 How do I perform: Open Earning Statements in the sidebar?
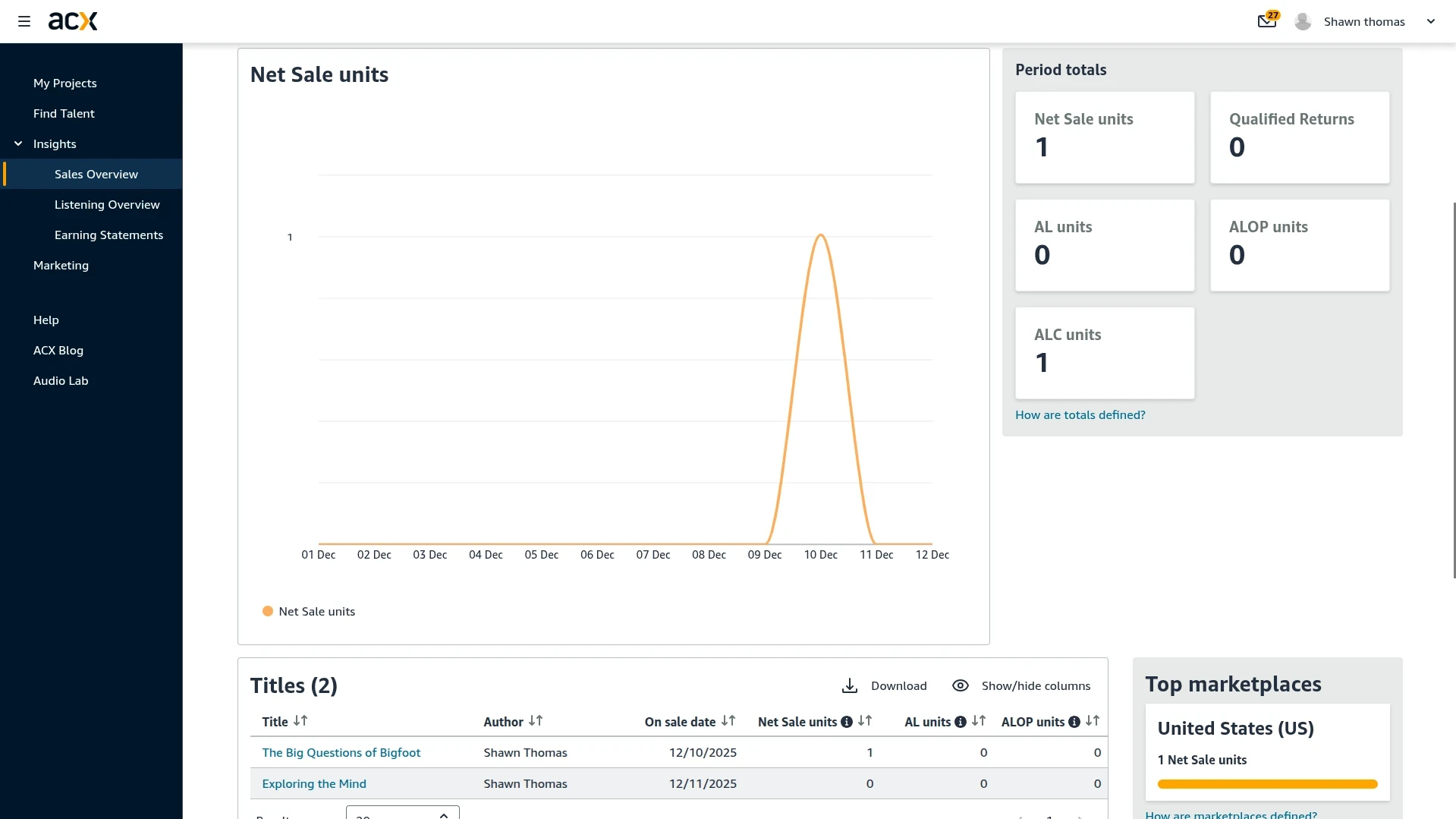point(108,235)
